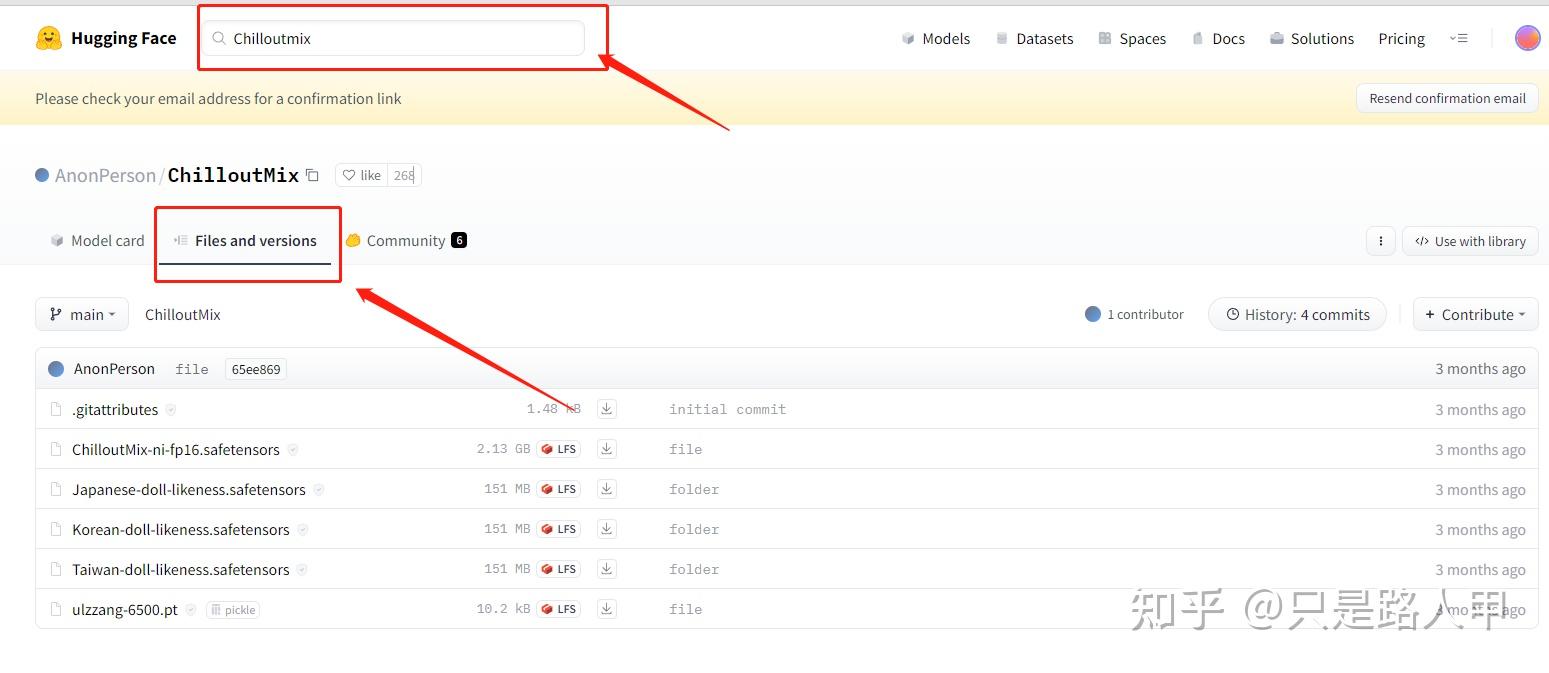Open the AnonPerson profile link in title
This screenshot has width=1549, height=673.
tap(105, 175)
